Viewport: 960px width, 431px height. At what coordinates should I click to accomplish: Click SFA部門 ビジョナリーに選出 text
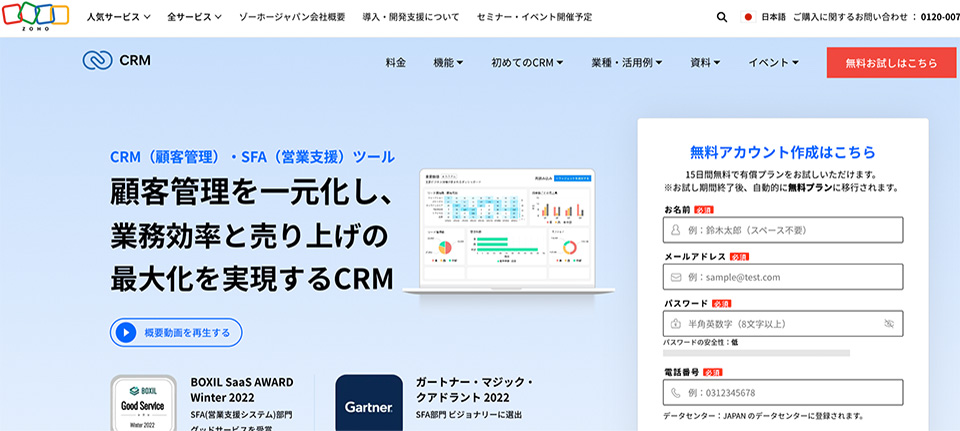point(469,415)
